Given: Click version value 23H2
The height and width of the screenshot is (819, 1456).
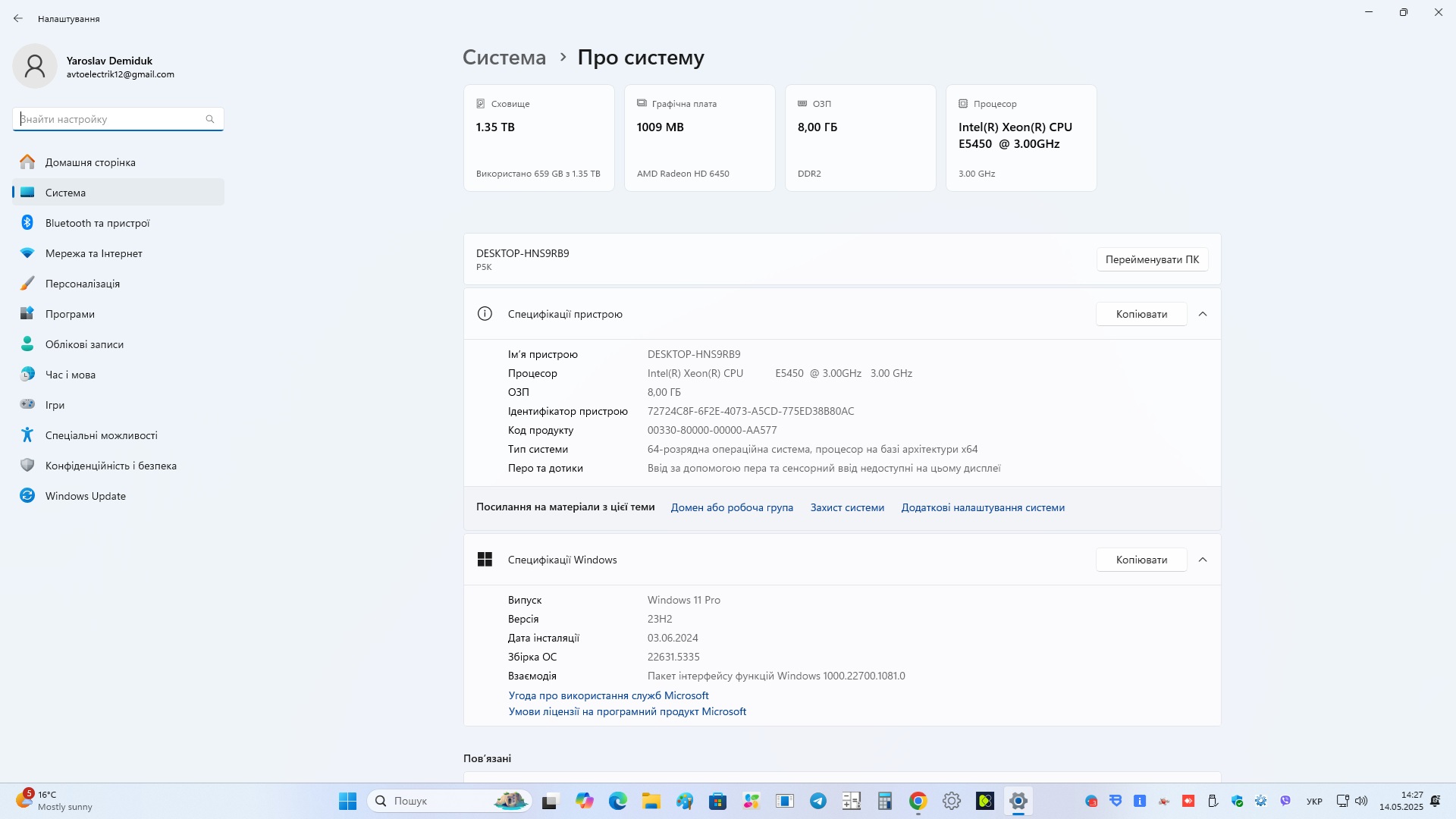Looking at the screenshot, I should pyautogui.click(x=660, y=619).
